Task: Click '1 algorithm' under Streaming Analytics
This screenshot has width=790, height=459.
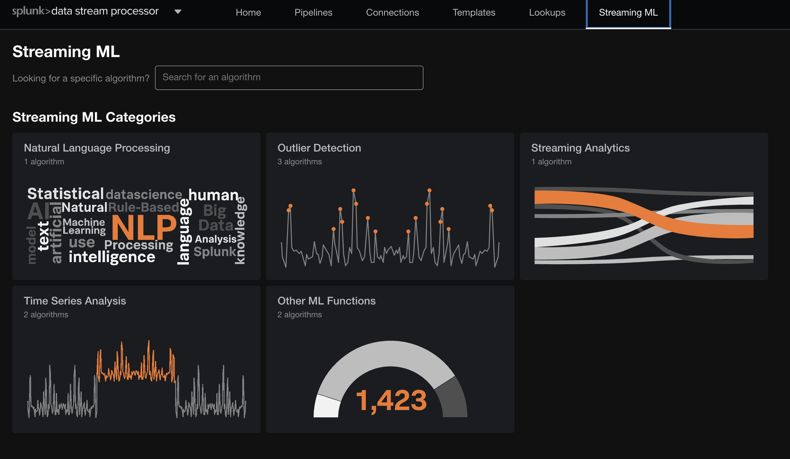Action: click(551, 162)
